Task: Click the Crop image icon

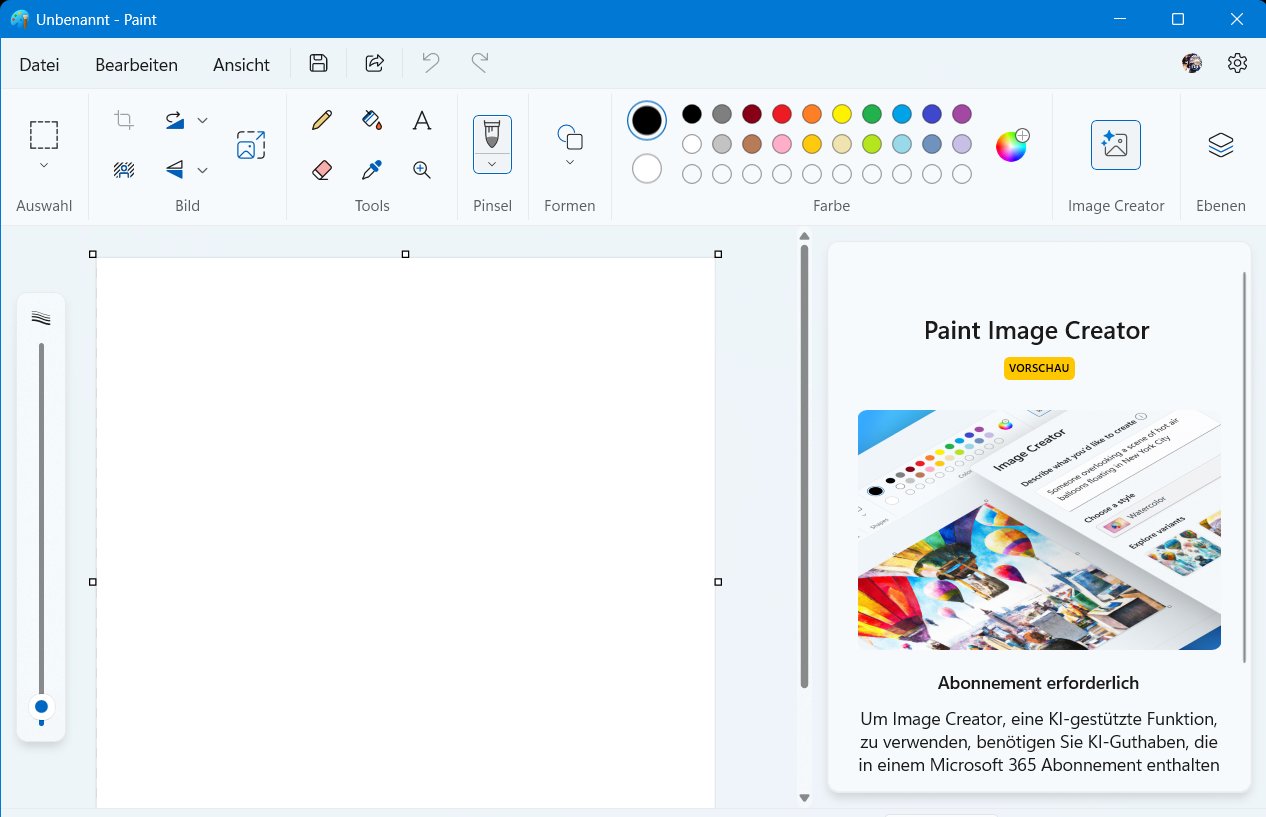Action: 124,121
